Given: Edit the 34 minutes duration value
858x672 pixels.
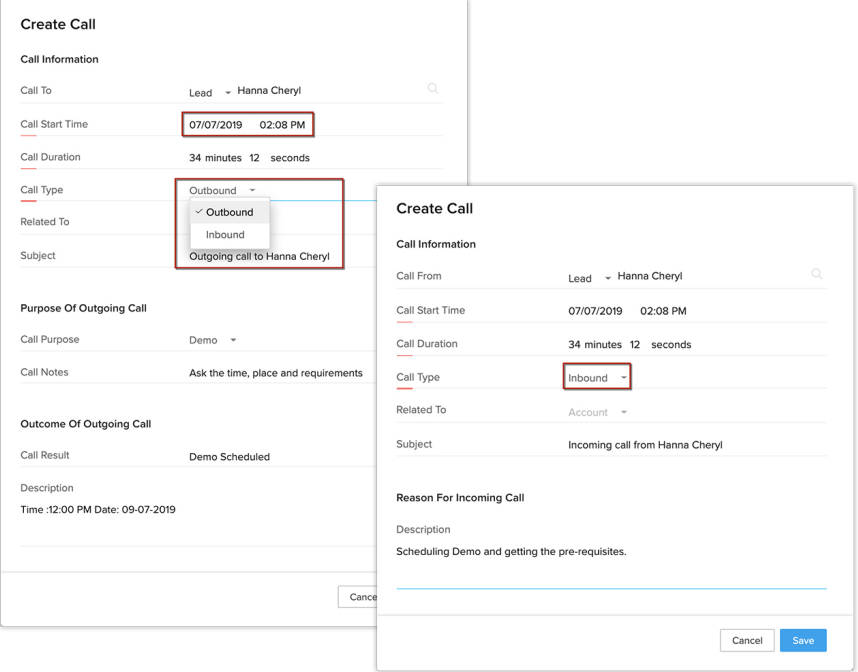Looking at the screenshot, I should (197, 157).
